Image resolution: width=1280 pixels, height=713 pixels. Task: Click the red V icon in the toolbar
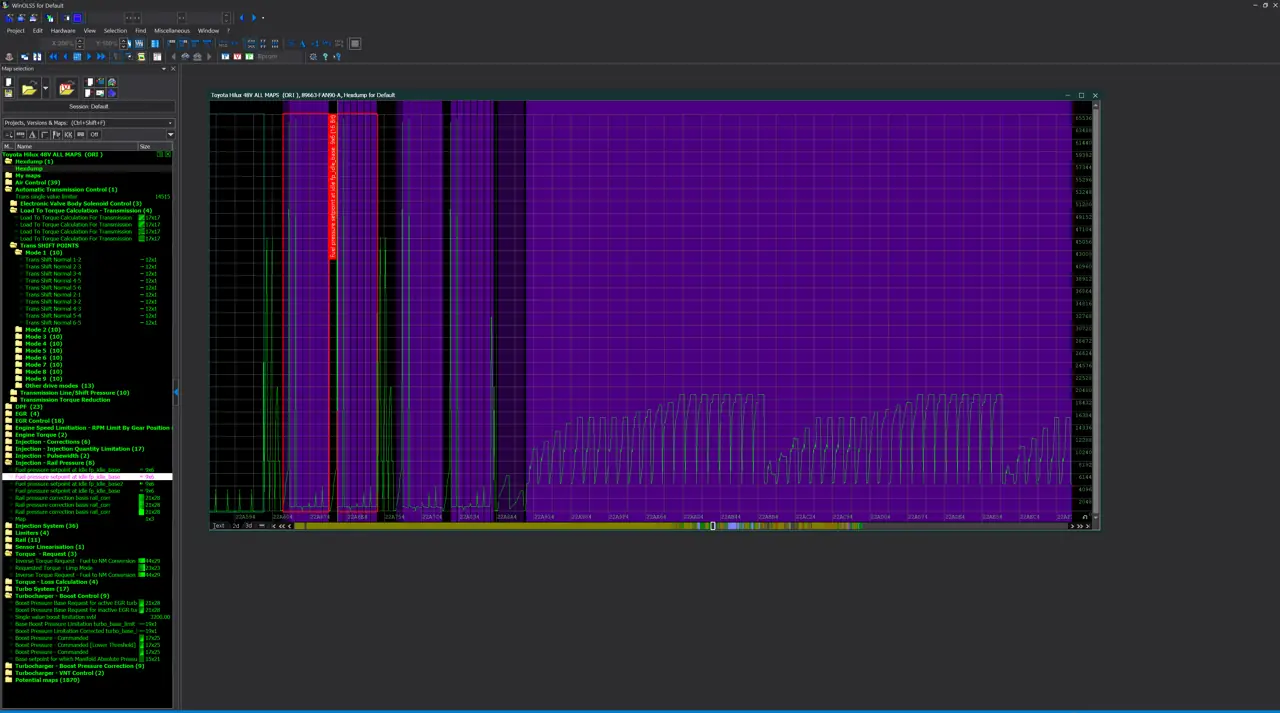[236, 57]
